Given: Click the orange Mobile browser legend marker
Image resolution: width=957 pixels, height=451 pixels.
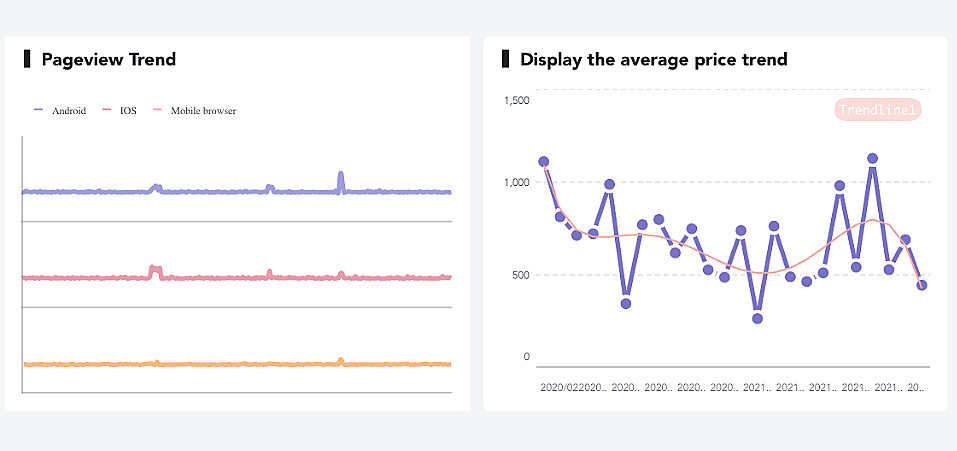Looking at the screenshot, I should 156,110.
